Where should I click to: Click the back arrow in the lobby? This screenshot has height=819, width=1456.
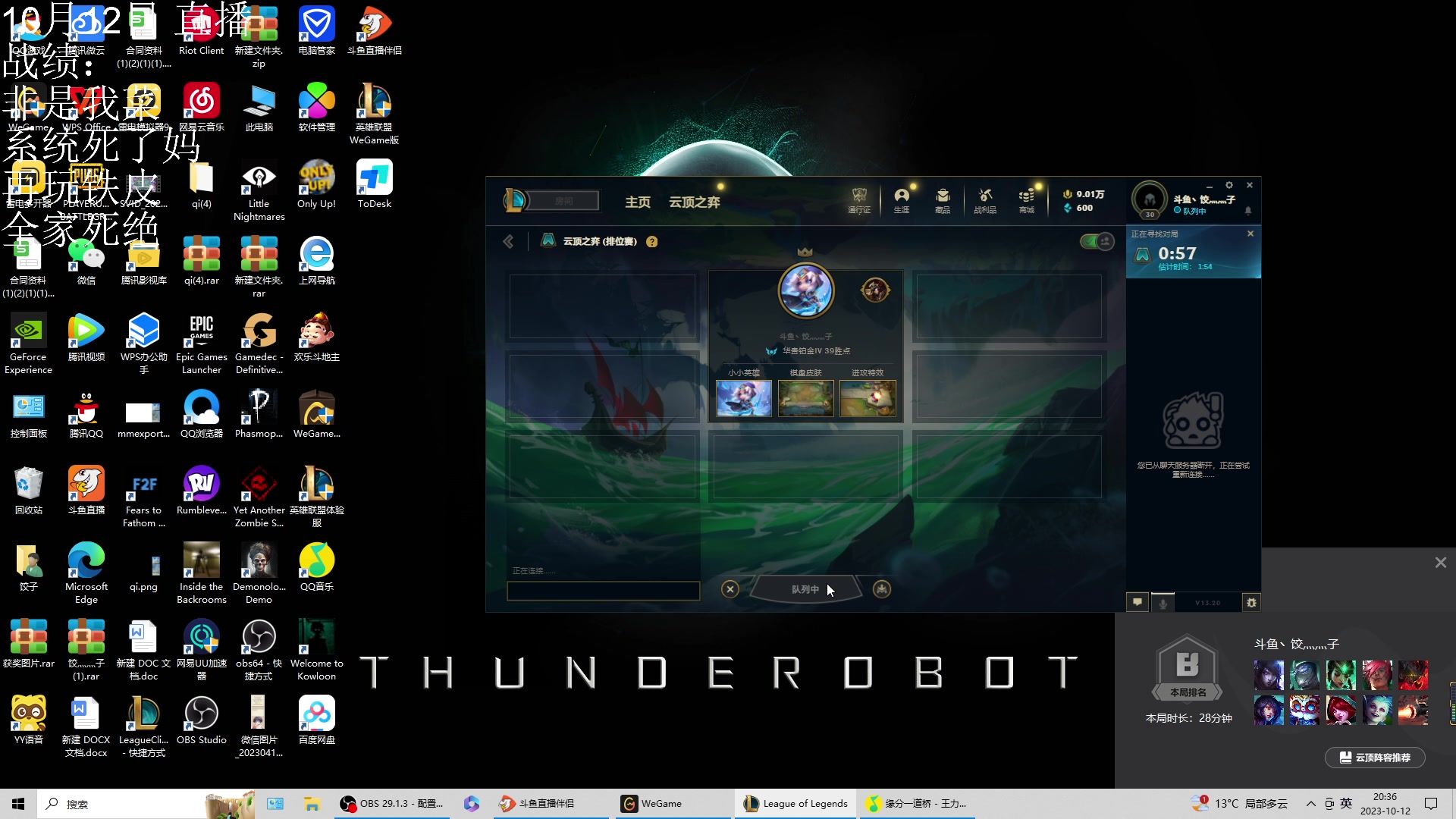(x=508, y=242)
